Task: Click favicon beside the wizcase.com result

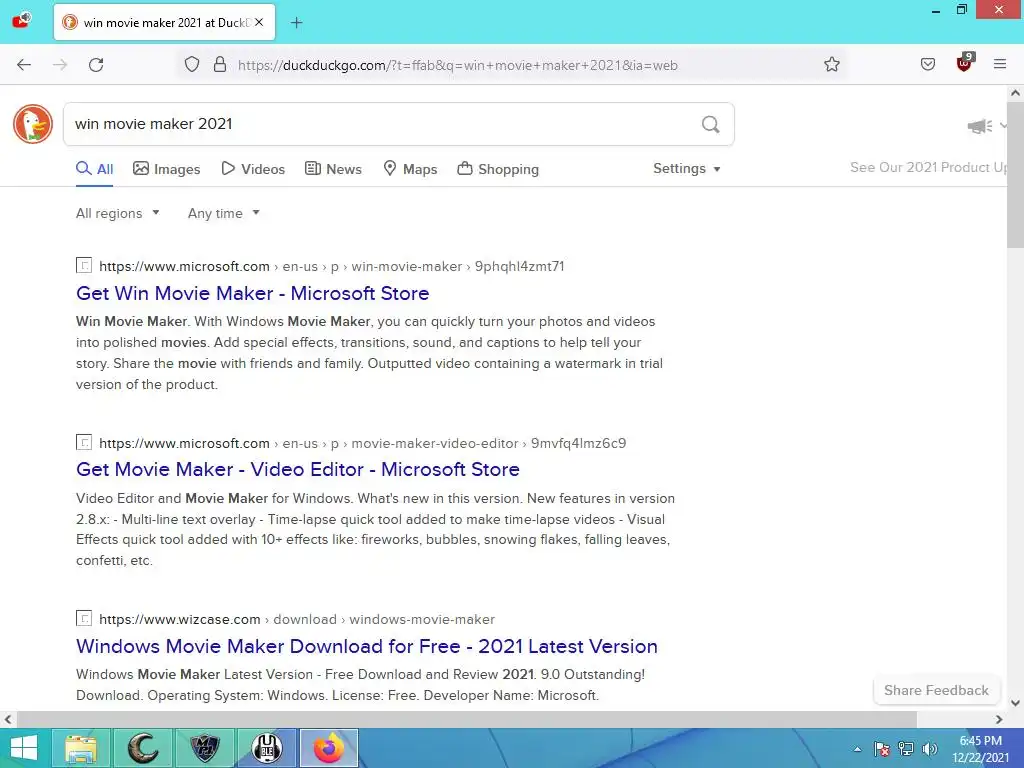Action: (x=84, y=618)
